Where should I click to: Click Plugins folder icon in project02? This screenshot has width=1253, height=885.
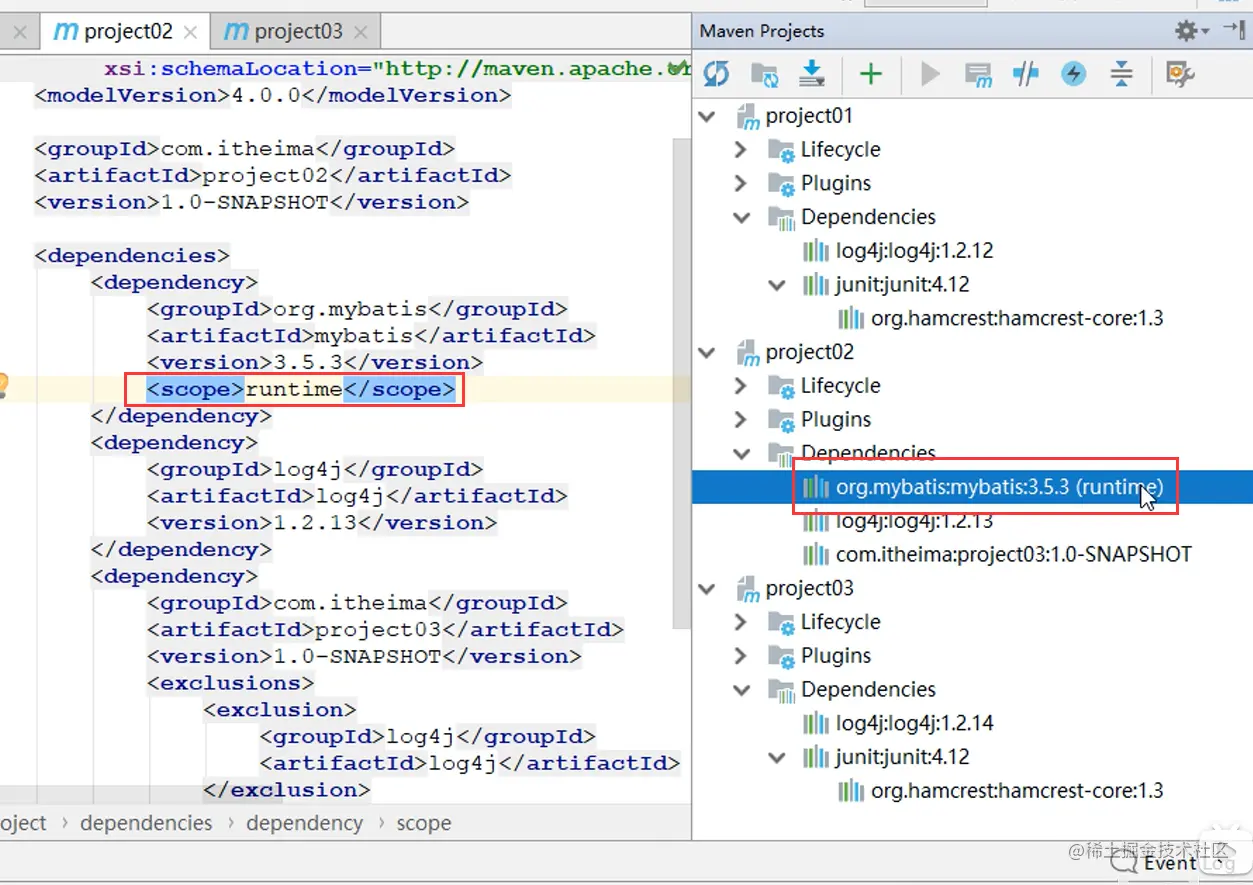click(781, 420)
